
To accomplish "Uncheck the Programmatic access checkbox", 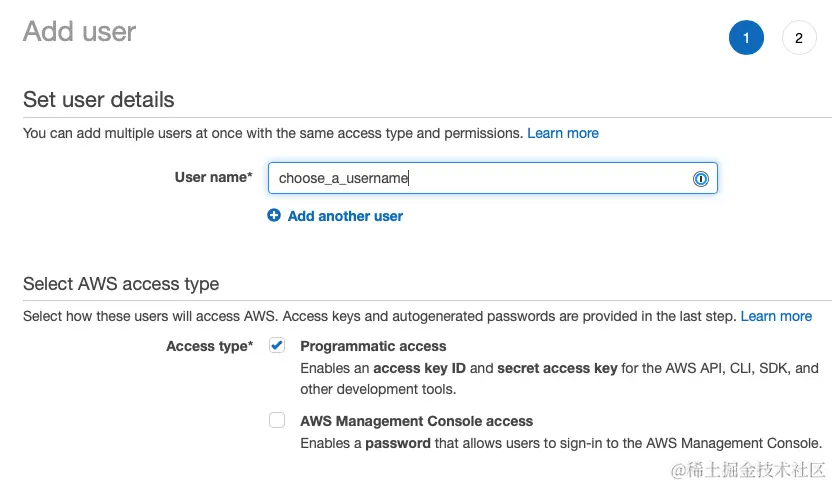I will 277,345.
